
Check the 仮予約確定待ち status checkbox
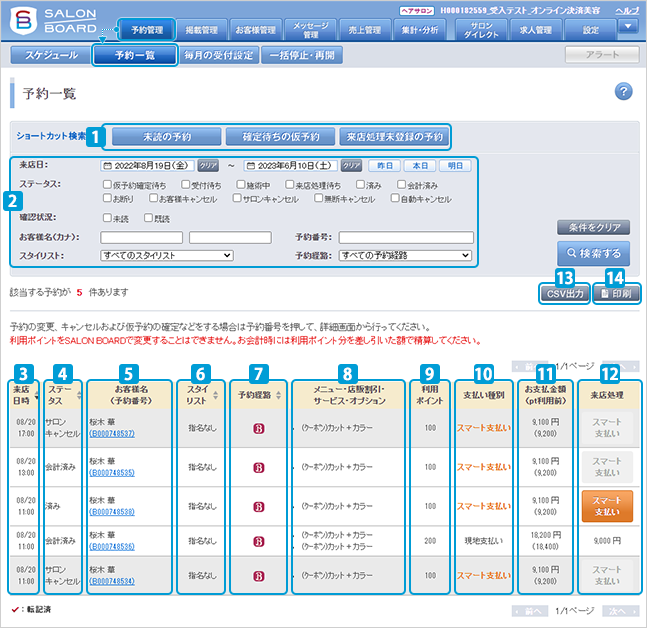click(107, 185)
